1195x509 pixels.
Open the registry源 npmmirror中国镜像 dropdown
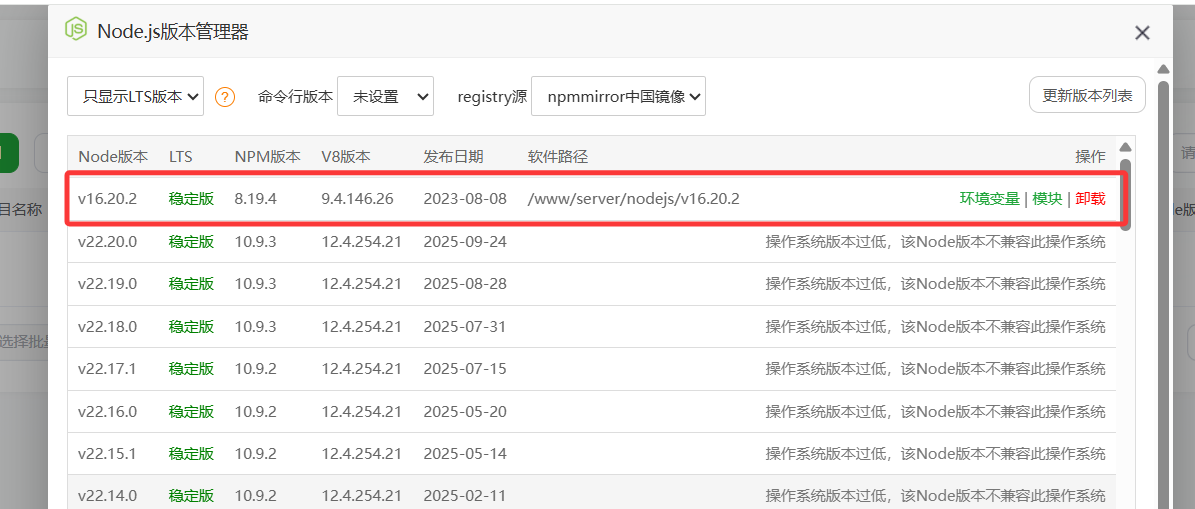click(x=618, y=96)
